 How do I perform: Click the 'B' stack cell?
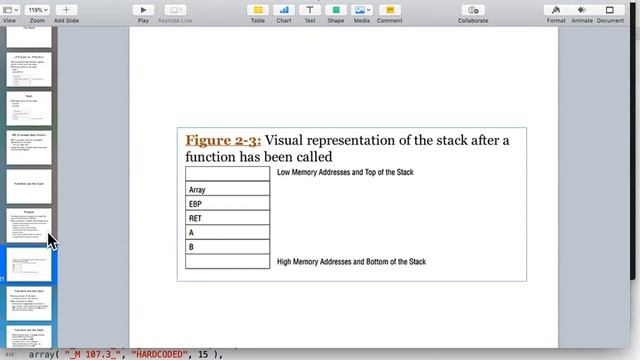coord(227,247)
